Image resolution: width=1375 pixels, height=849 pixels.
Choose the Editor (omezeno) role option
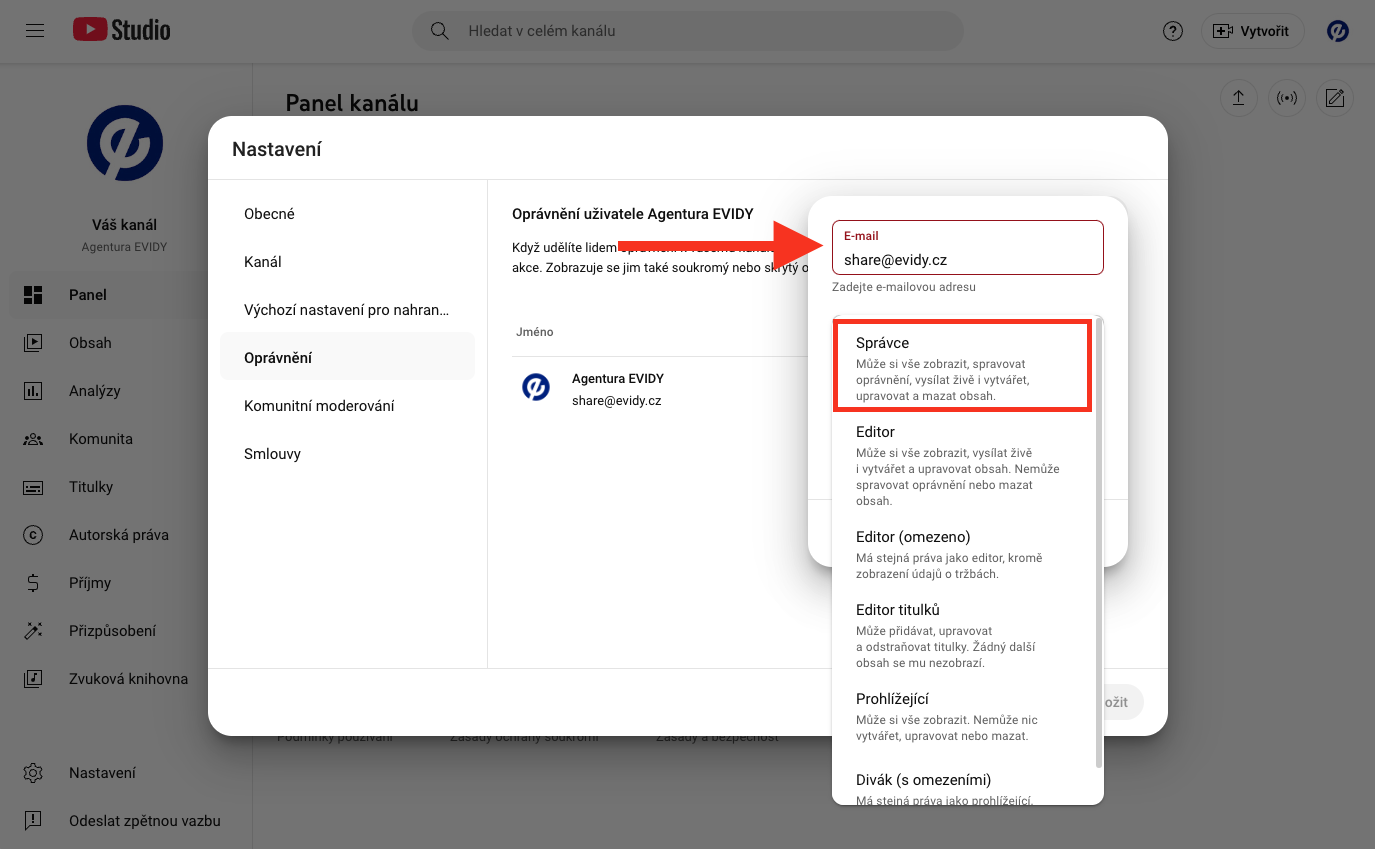point(964,554)
